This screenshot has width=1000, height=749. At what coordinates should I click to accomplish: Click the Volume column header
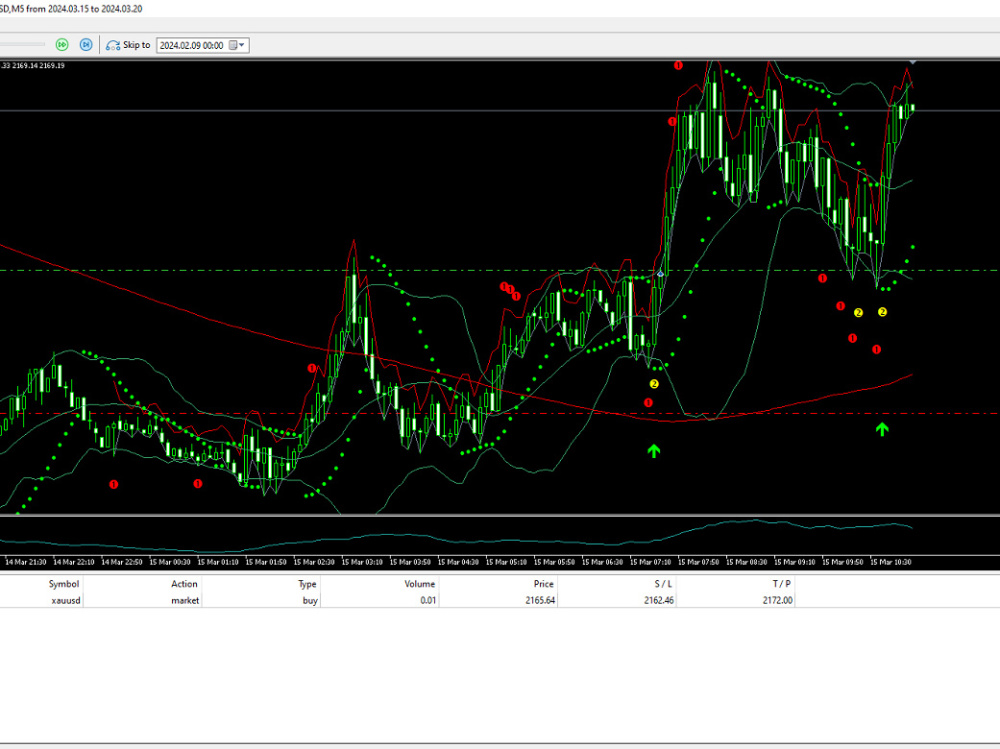(420, 584)
